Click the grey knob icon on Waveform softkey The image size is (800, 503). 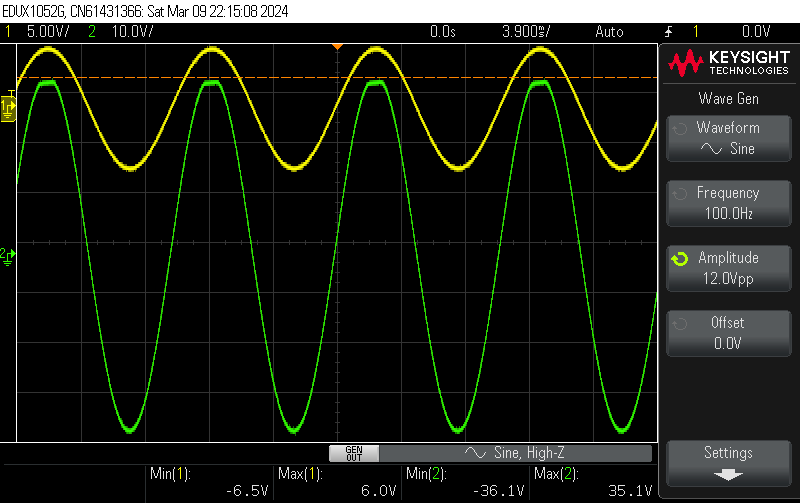point(680,129)
